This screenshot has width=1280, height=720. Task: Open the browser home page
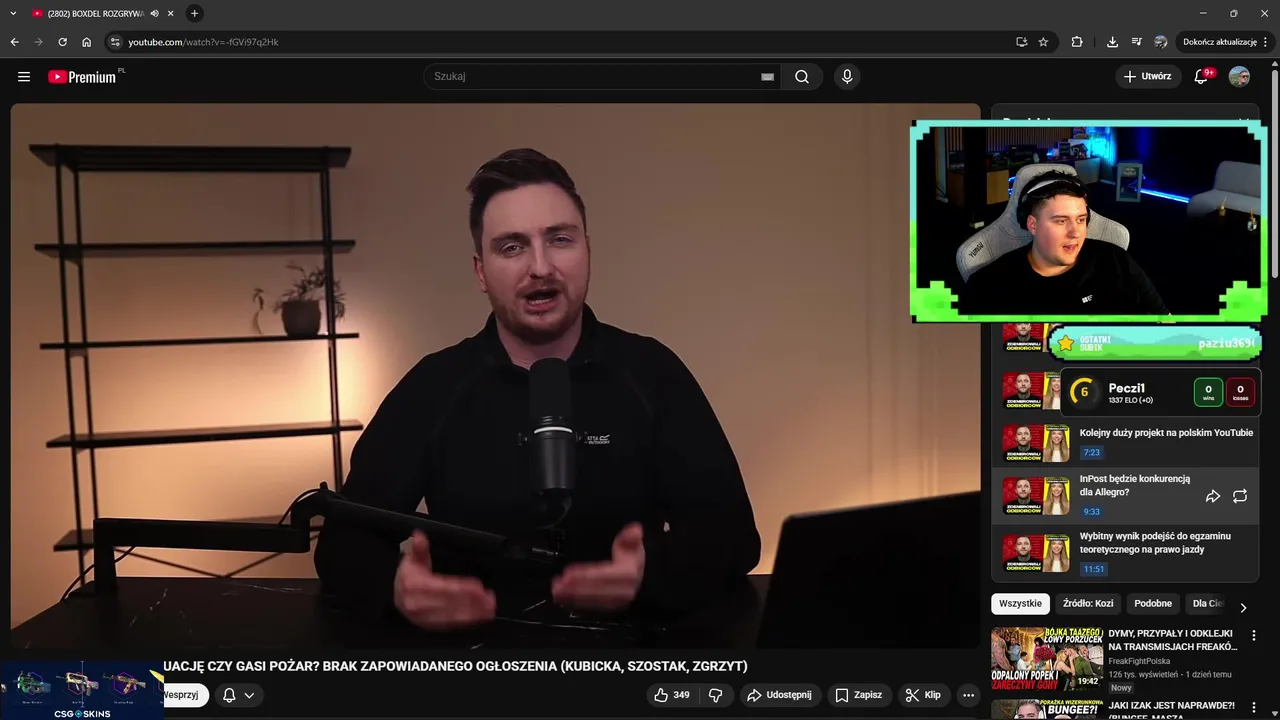(86, 42)
